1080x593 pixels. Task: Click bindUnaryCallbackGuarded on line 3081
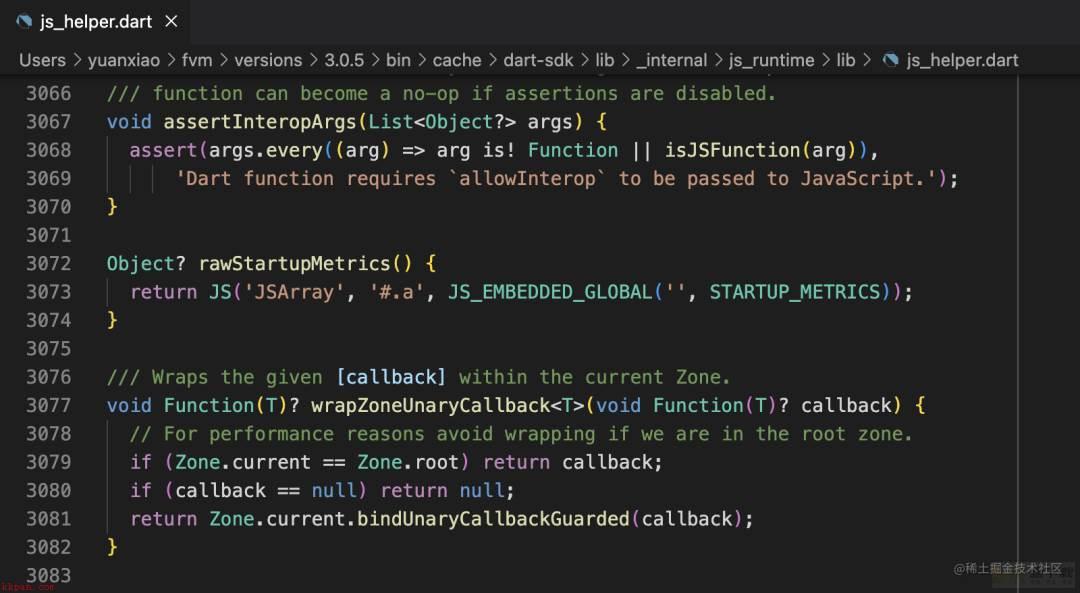493,519
